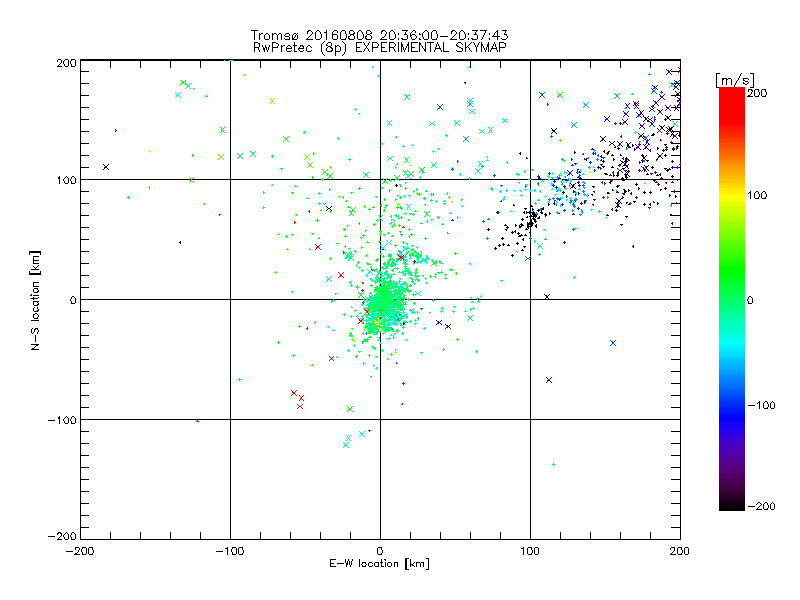Click the y-axis tick label '-100'

[62, 420]
